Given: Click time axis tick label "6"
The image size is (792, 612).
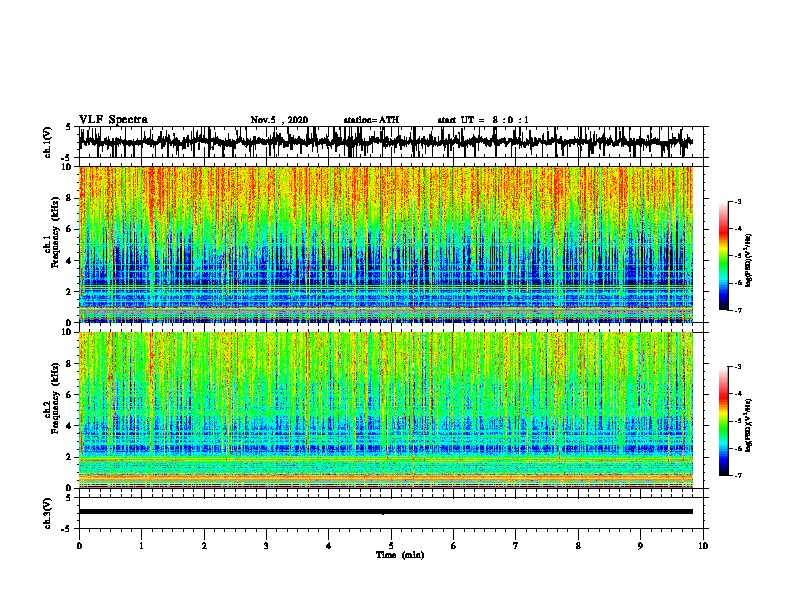Looking at the screenshot, I should click(x=454, y=545).
